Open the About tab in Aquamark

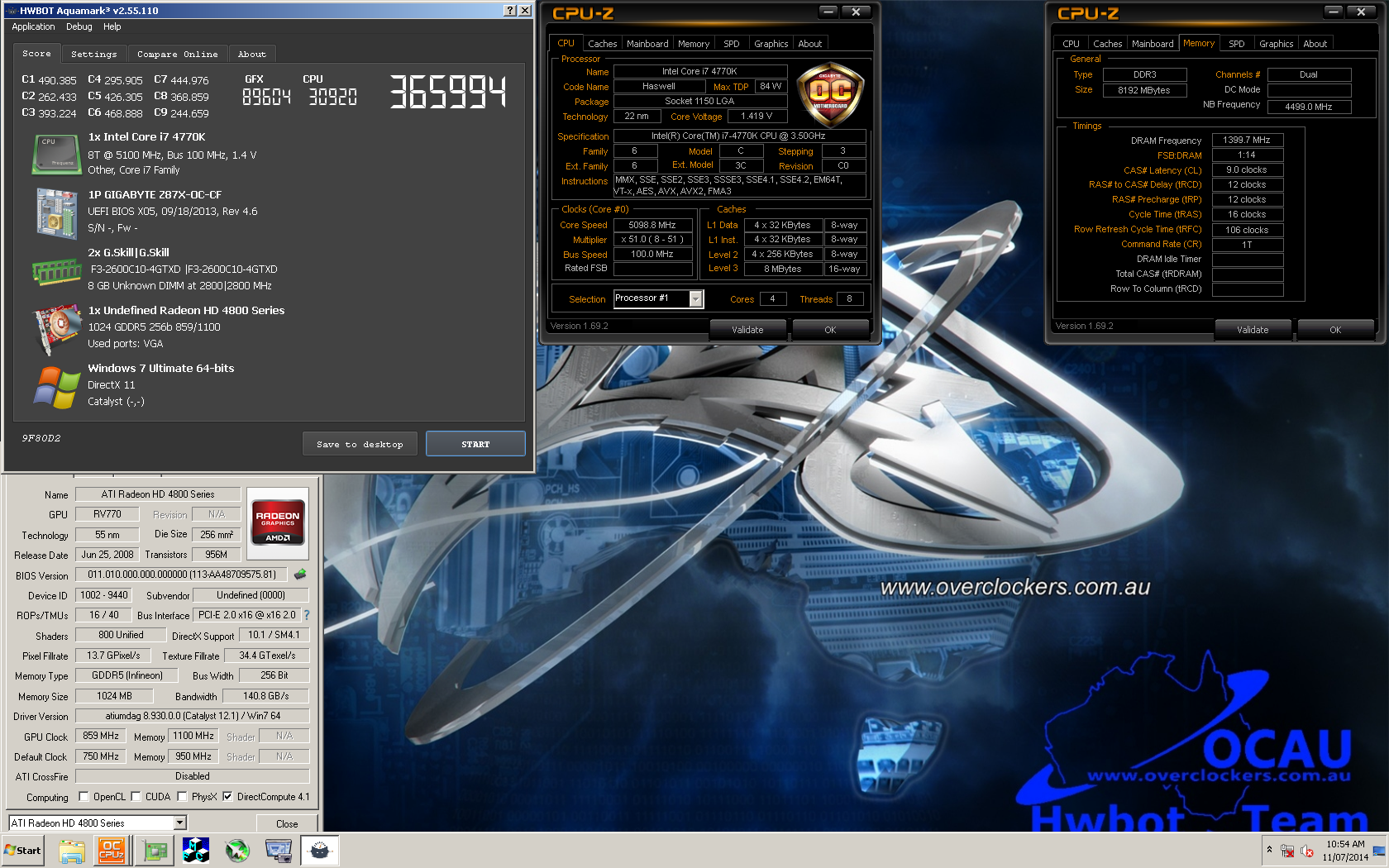pyautogui.click(x=252, y=54)
